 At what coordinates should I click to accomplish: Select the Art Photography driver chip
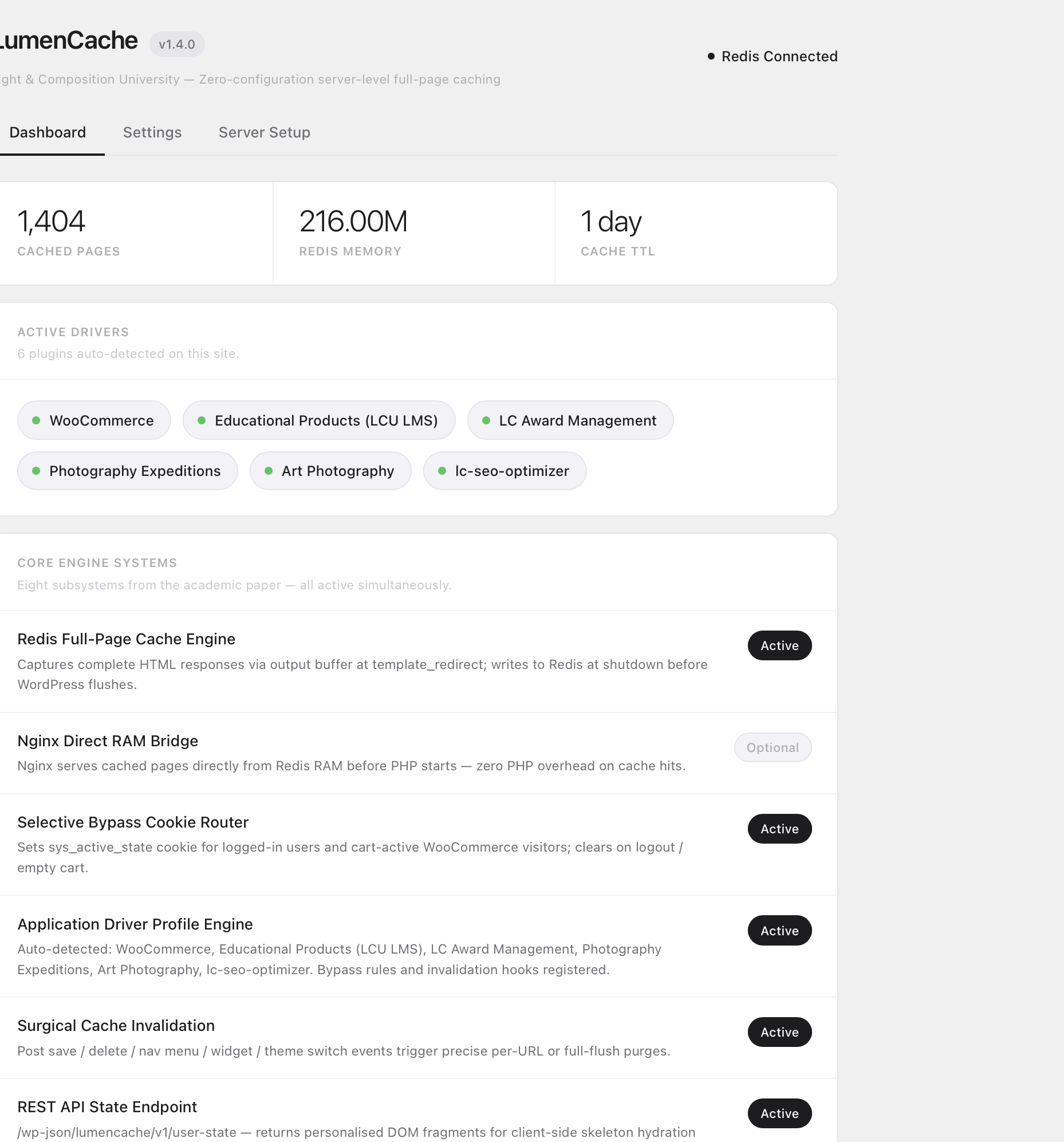(330, 471)
